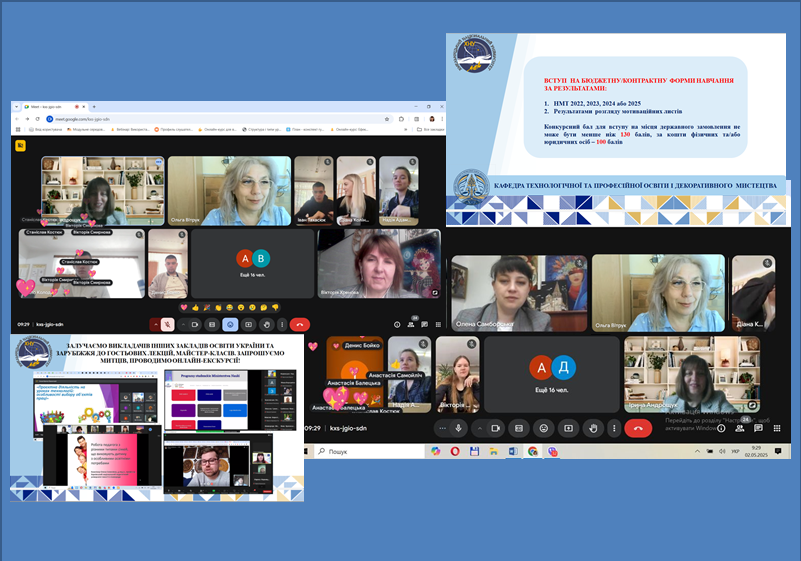Reload the Meet page

(37, 119)
